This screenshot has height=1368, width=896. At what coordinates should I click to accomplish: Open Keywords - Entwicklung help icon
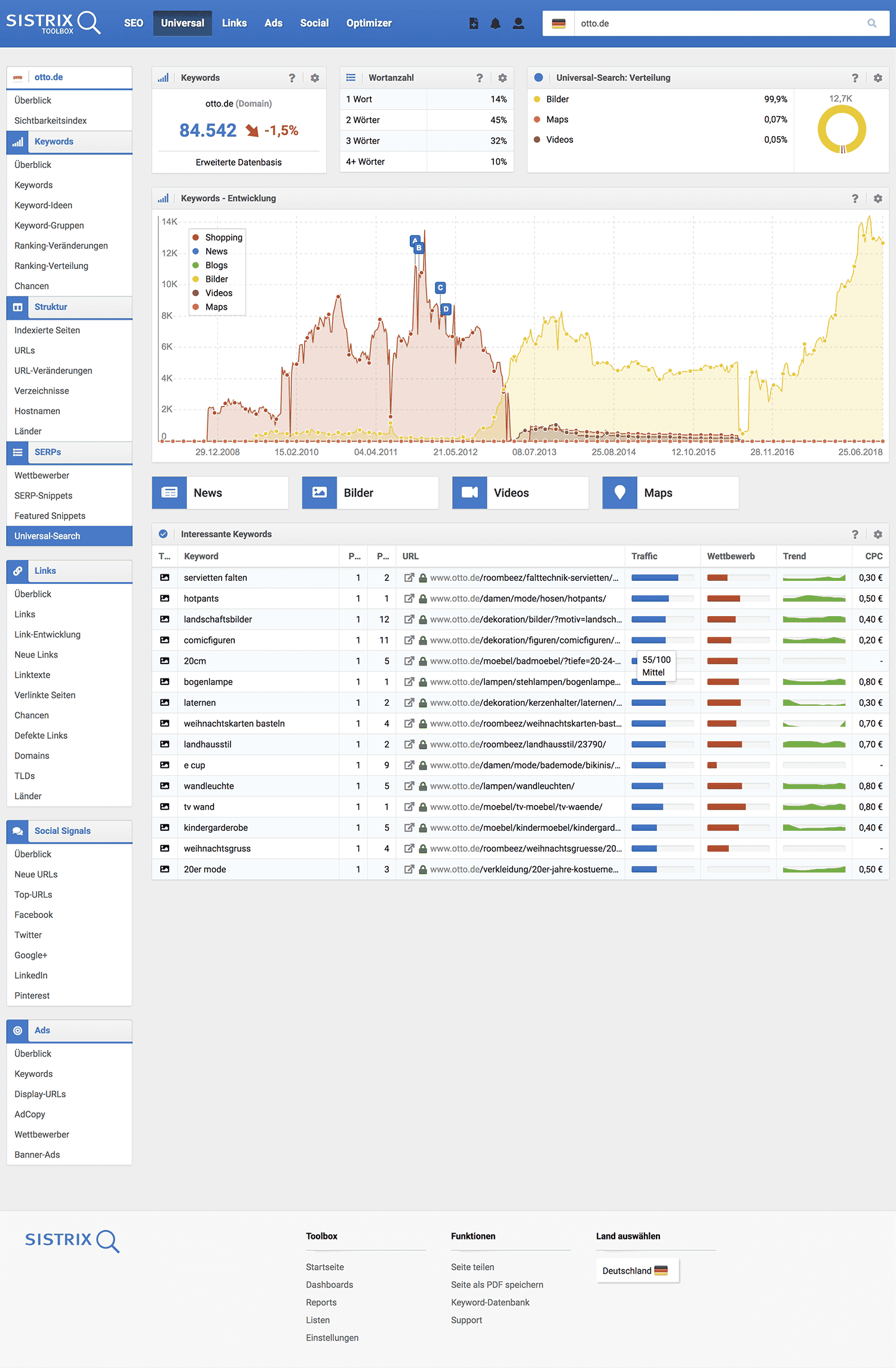click(855, 198)
